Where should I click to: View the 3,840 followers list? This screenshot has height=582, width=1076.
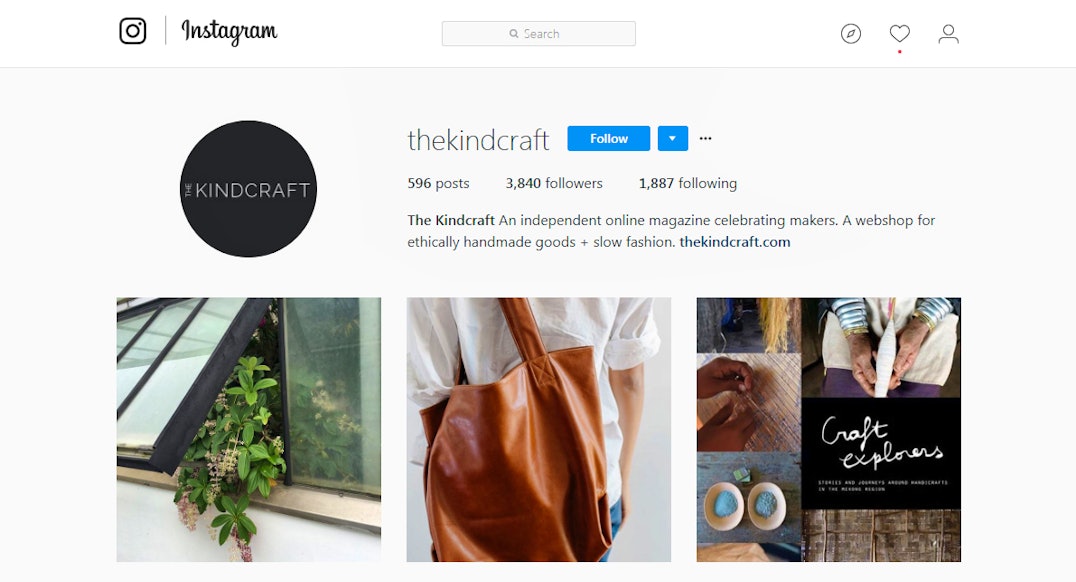click(554, 183)
